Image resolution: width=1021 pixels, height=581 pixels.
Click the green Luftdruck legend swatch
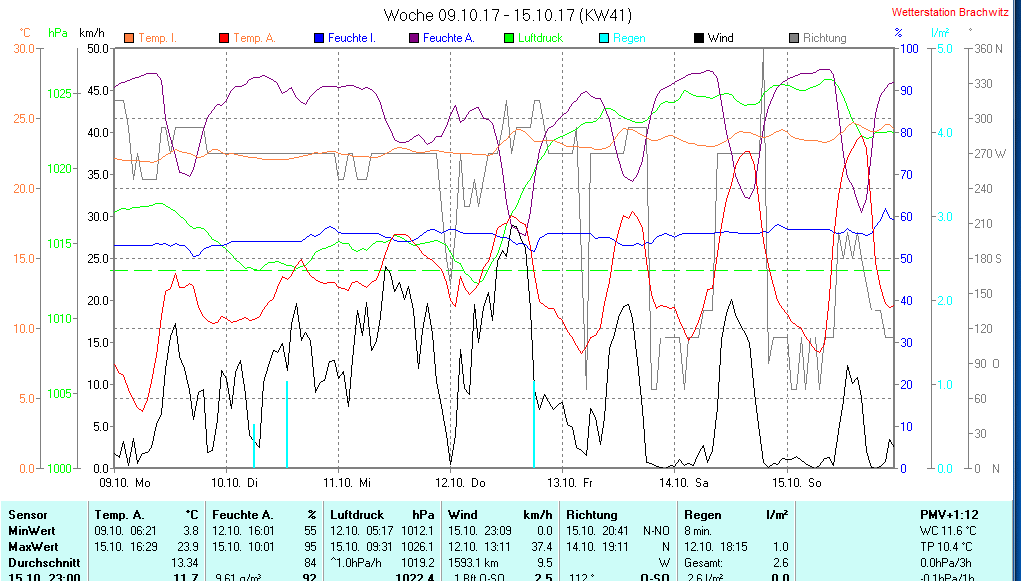[509, 38]
